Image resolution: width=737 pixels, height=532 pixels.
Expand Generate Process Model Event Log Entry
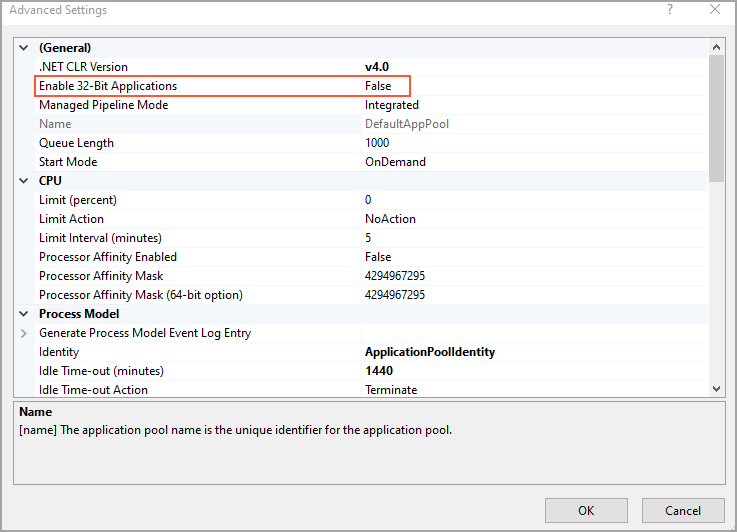24,333
